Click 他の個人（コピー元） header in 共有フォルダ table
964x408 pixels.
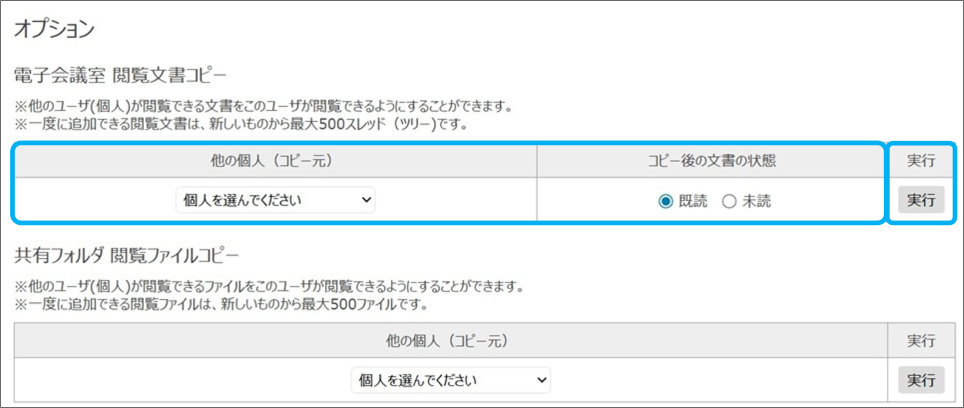click(450, 341)
